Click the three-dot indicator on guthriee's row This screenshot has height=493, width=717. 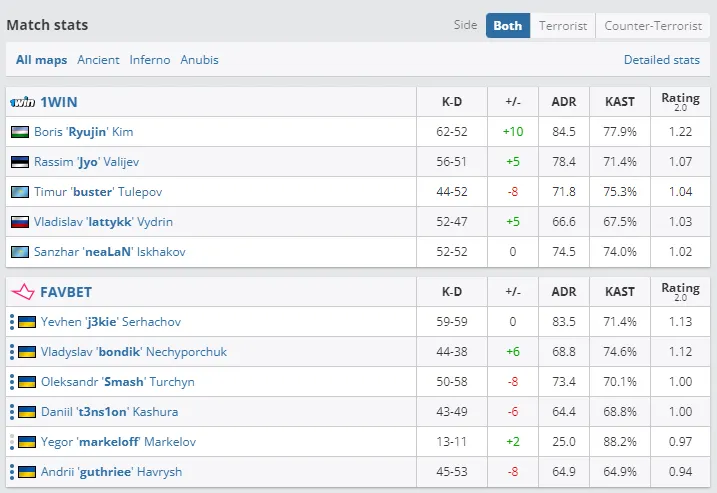pos(12,472)
